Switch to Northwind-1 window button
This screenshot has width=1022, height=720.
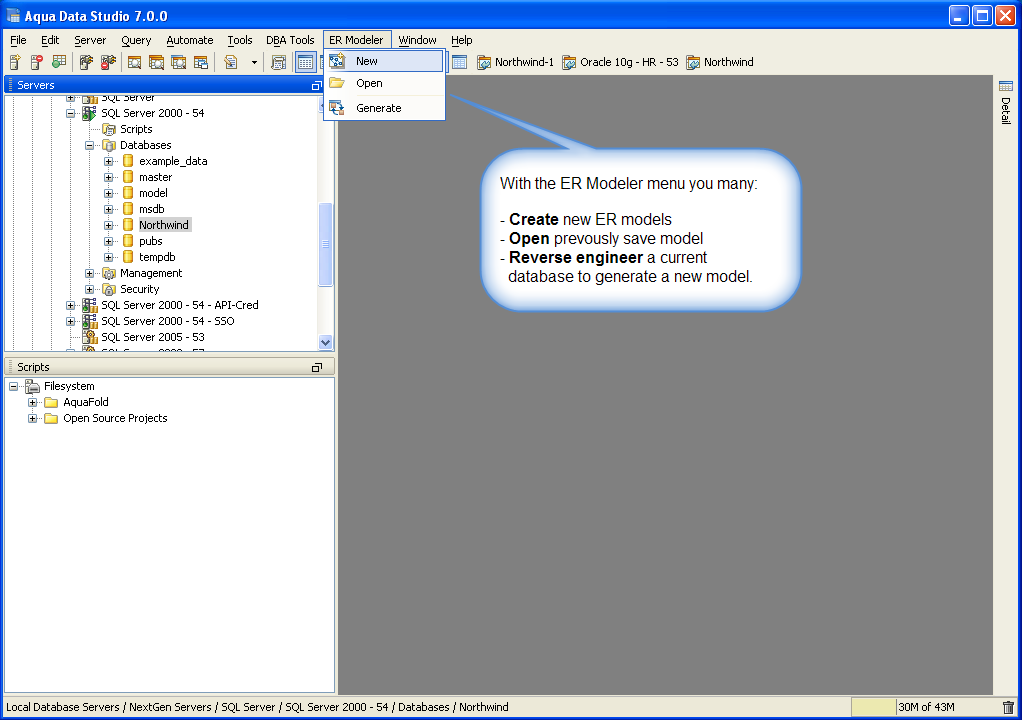(516, 62)
